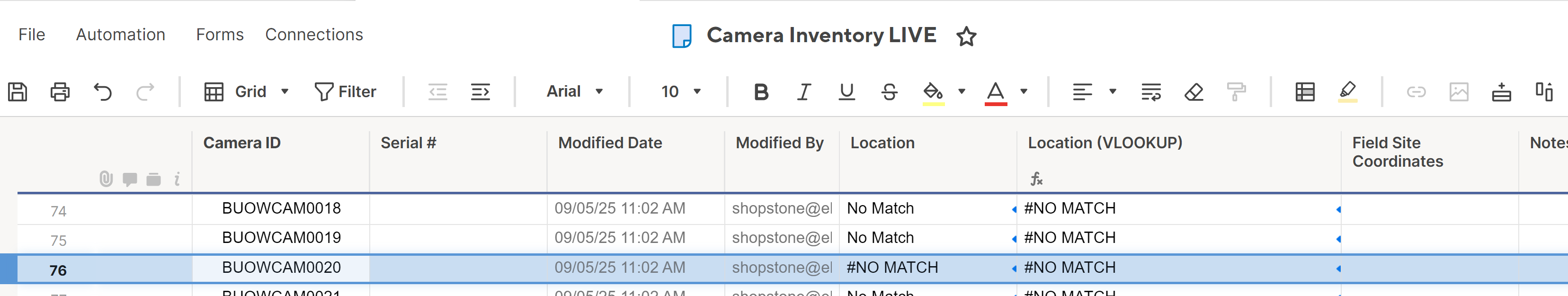Click the Highlight changes marker icon
Screen dimensions: 1568x296
point(1348,92)
